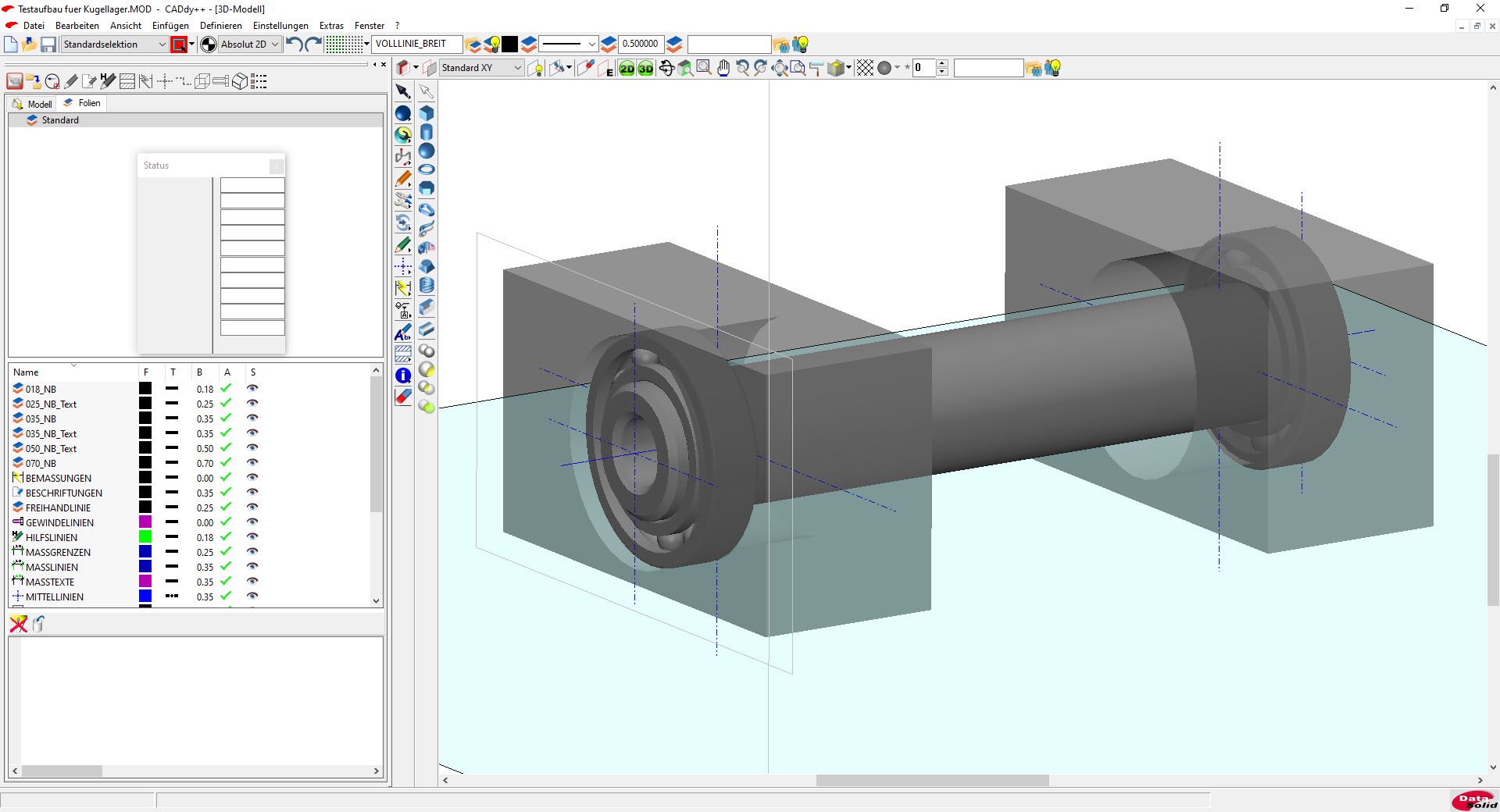Click the line width 0.500000 field
The height and width of the screenshot is (812, 1500).
tap(640, 45)
